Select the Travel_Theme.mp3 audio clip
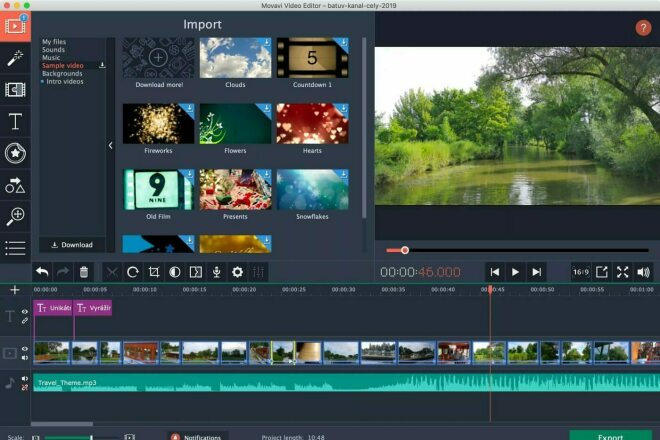660x440 pixels. point(346,383)
